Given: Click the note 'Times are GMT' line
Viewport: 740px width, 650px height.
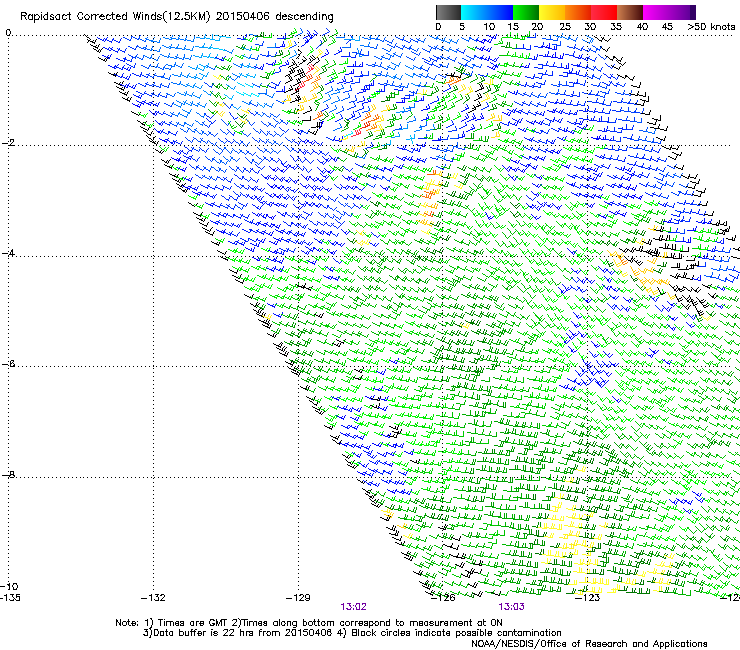Looking at the screenshot, I should point(309,623).
